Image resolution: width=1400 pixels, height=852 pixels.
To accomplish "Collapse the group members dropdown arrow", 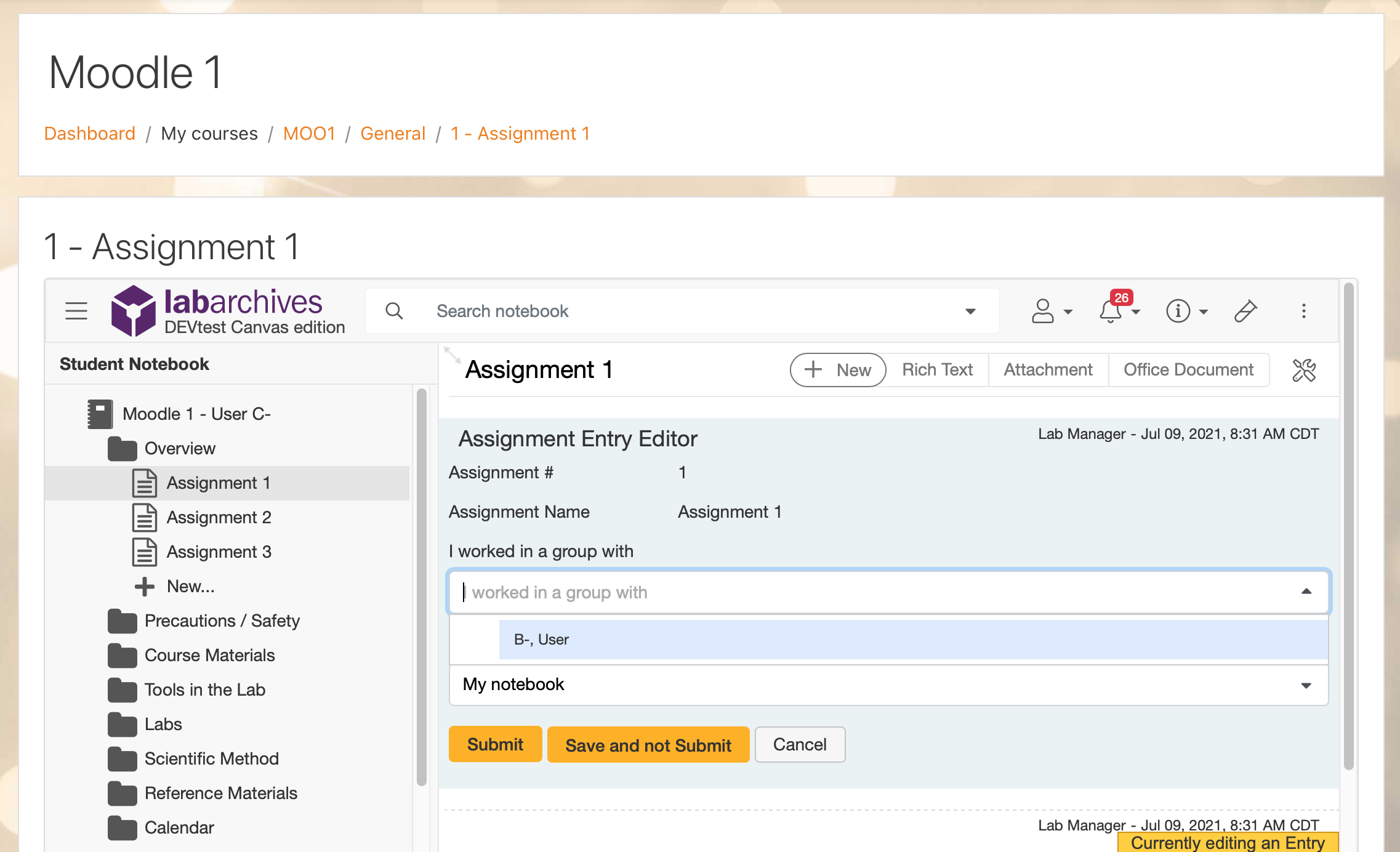I will 1306,592.
